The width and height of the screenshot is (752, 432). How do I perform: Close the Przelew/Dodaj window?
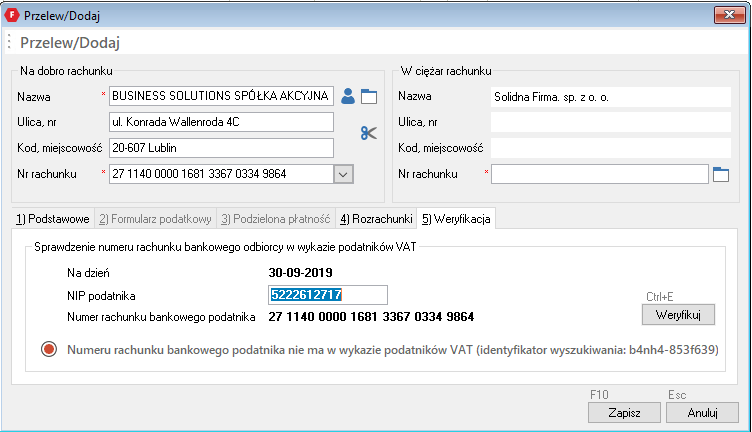pos(727,15)
